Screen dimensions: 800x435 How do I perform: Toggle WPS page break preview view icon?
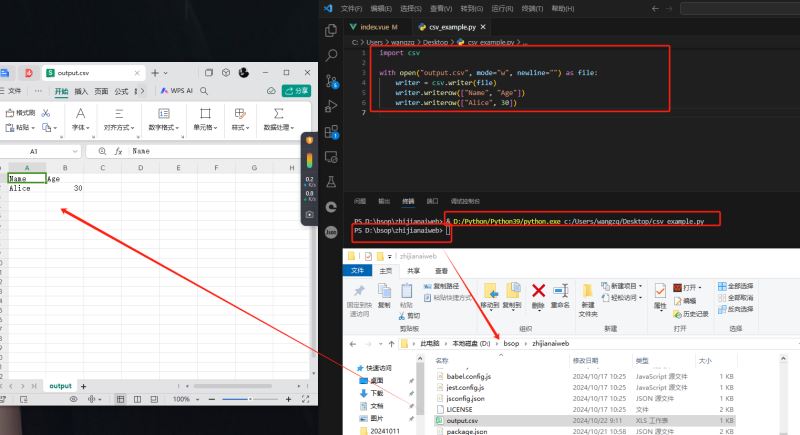pos(137,399)
